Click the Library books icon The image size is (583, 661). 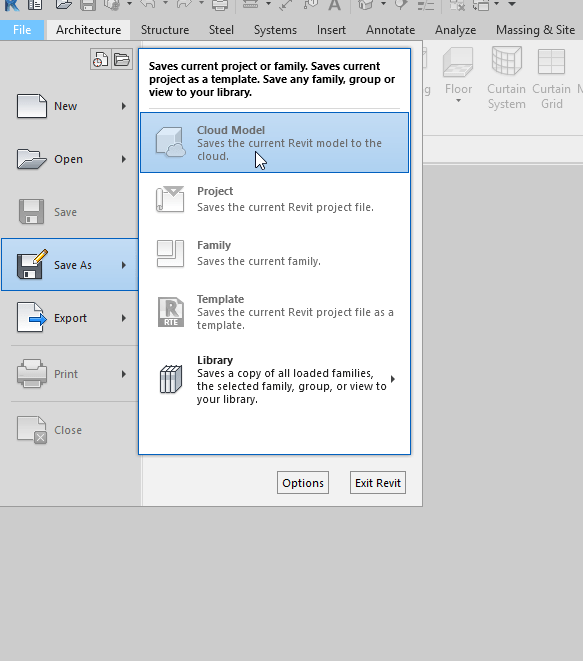171,379
